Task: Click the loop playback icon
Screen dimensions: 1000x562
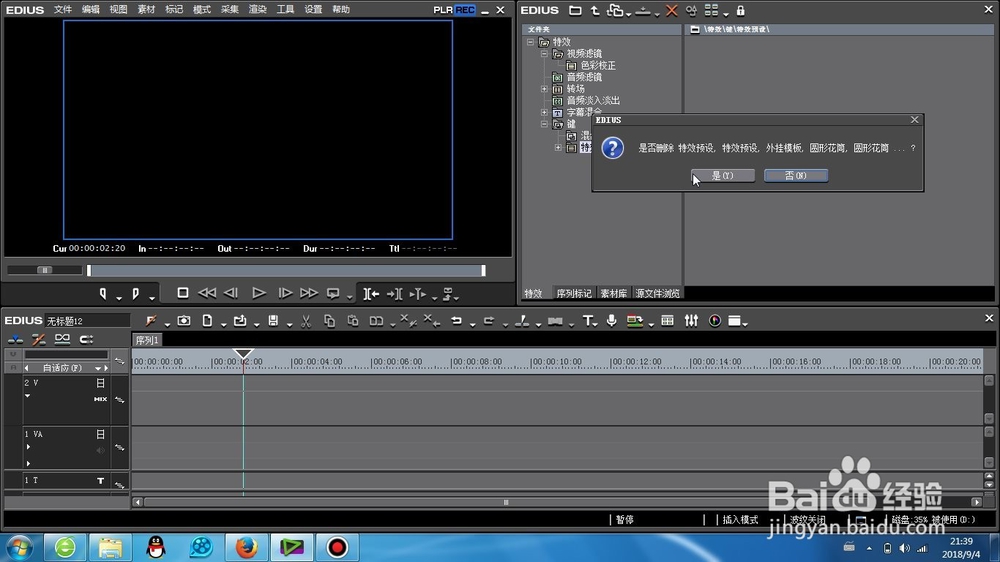Action: tap(333, 293)
